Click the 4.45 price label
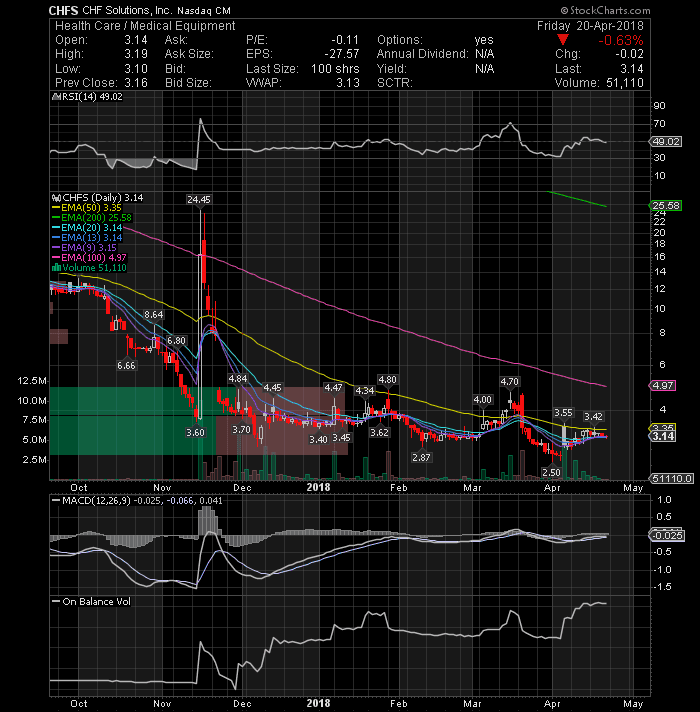This screenshot has width=700, height=712. [272, 388]
